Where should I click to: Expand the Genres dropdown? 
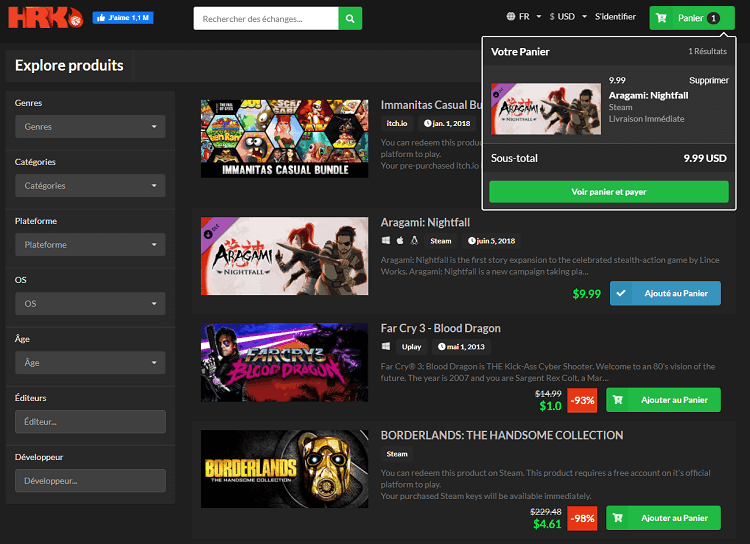click(x=90, y=127)
